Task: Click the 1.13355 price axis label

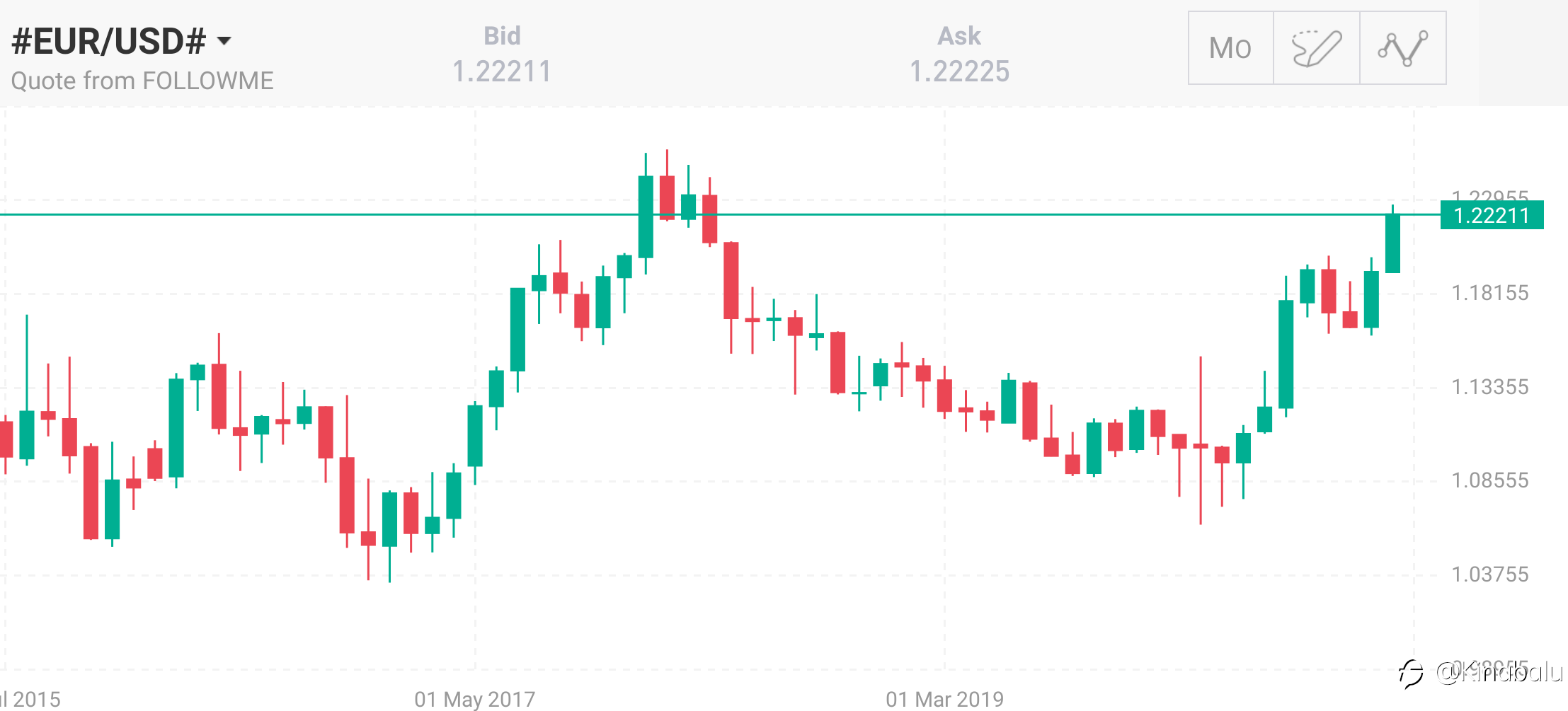Action: (1489, 387)
